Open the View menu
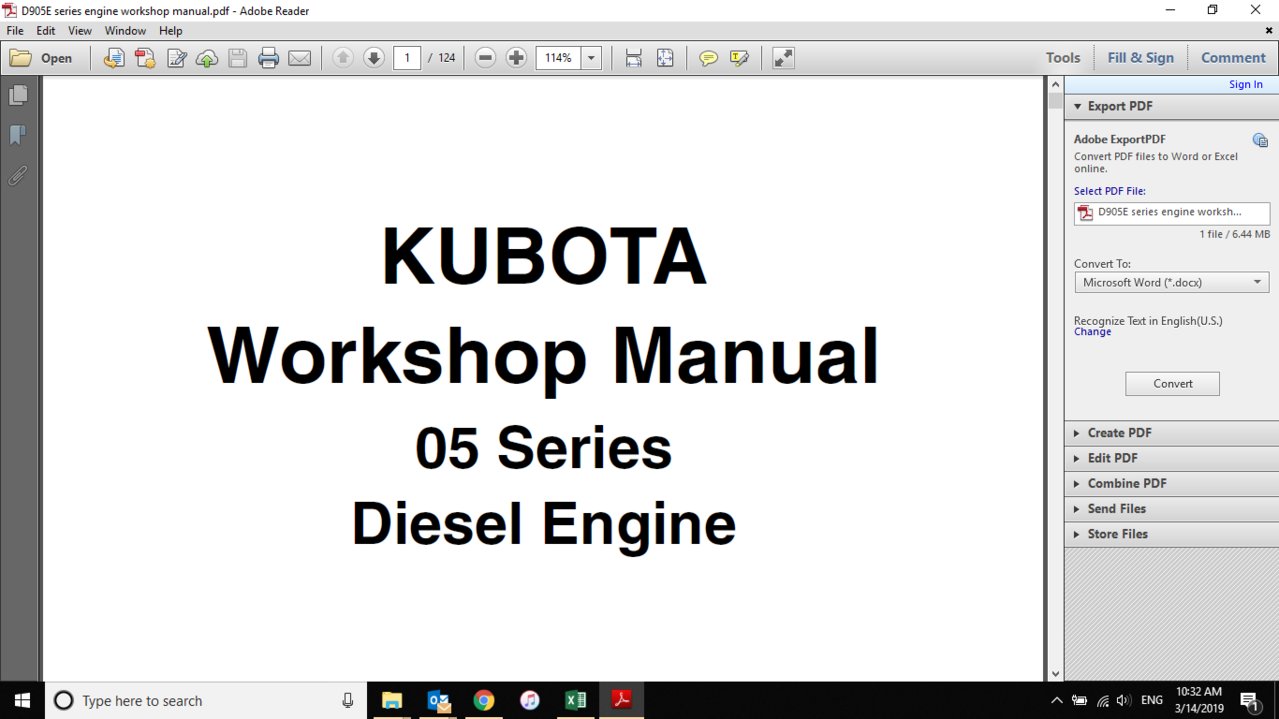Image resolution: width=1279 pixels, height=719 pixels. pos(80,31)
